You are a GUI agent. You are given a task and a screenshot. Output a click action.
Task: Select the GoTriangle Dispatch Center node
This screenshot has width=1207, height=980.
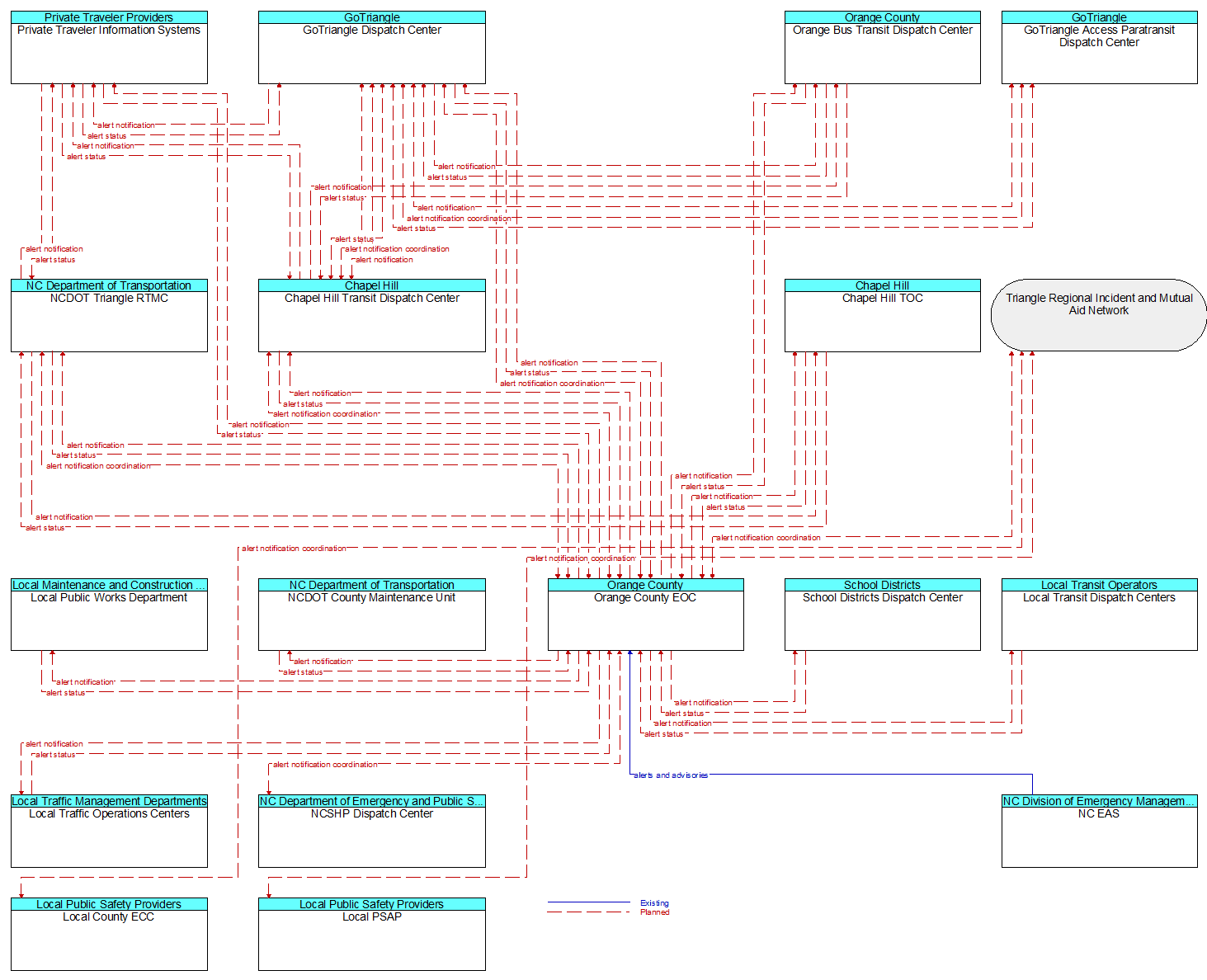point(371,47)
